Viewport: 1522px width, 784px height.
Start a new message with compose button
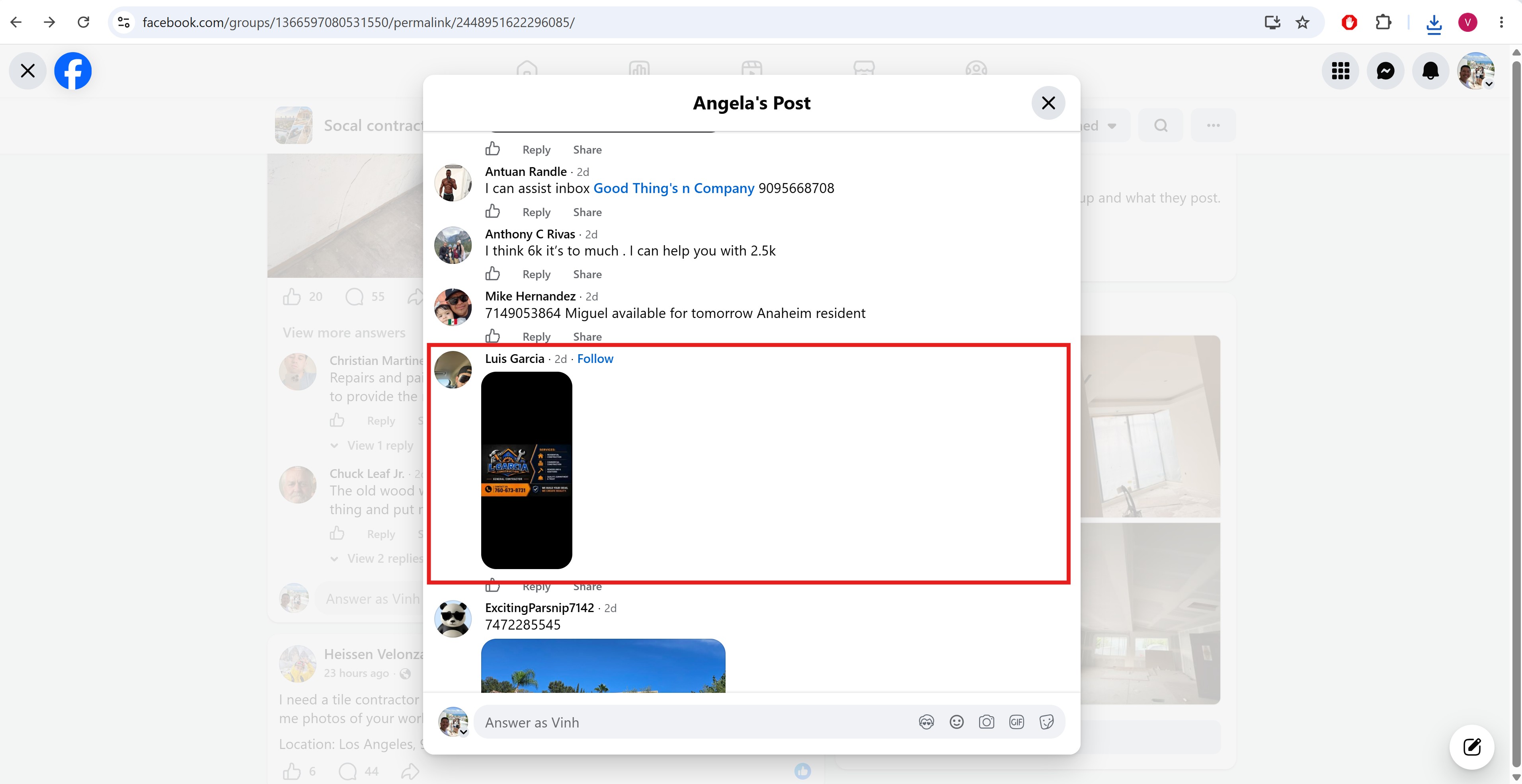click(1472, 747)
